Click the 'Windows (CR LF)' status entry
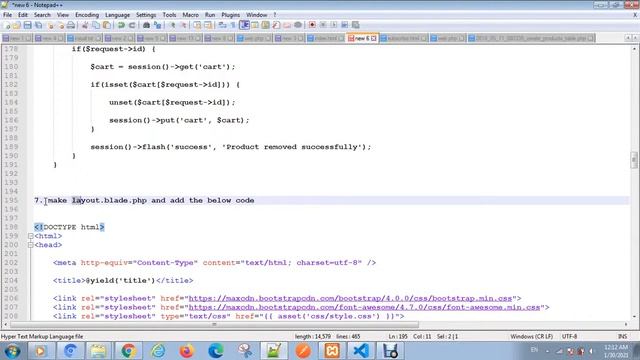This screenshot has width=640, height=360. (531, 336)
